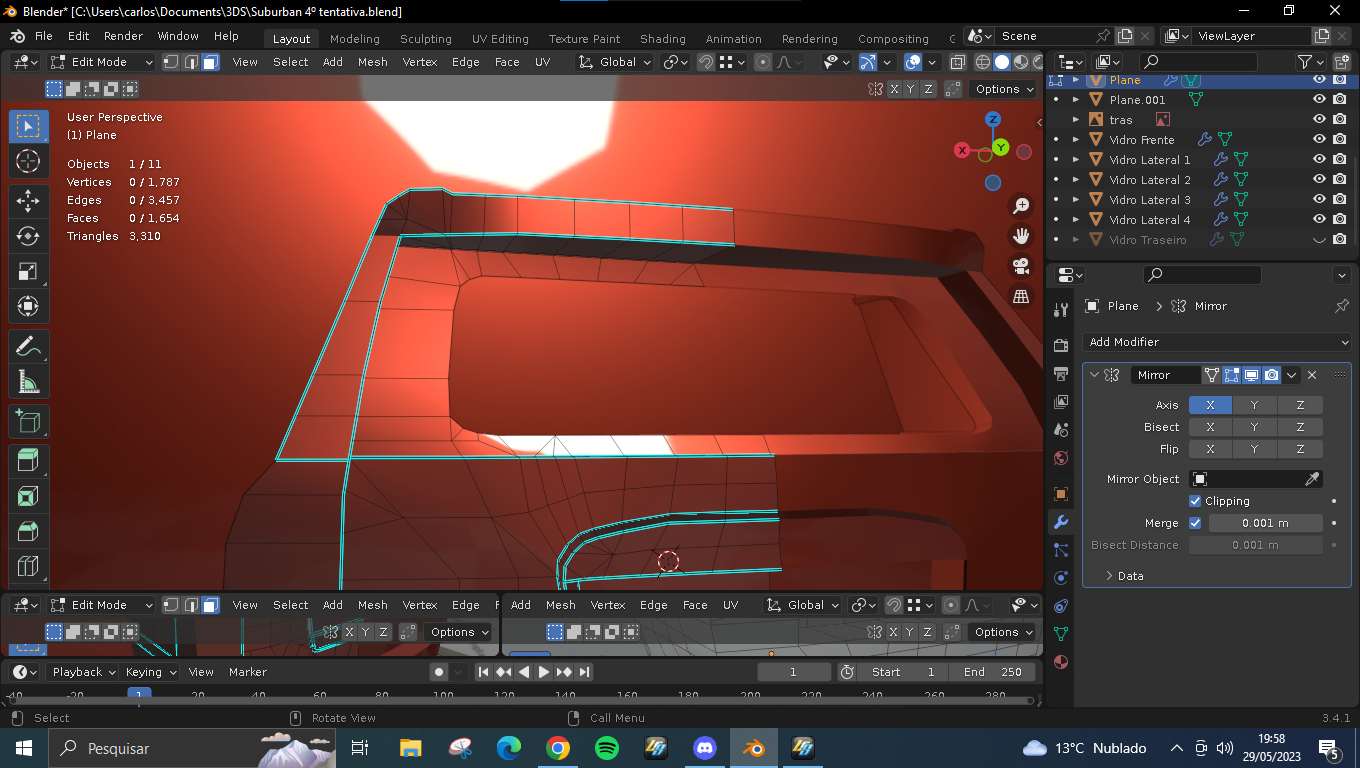Open the Object properties tab
Screen dimensions: 1360x768
[x=1061, y=494]
